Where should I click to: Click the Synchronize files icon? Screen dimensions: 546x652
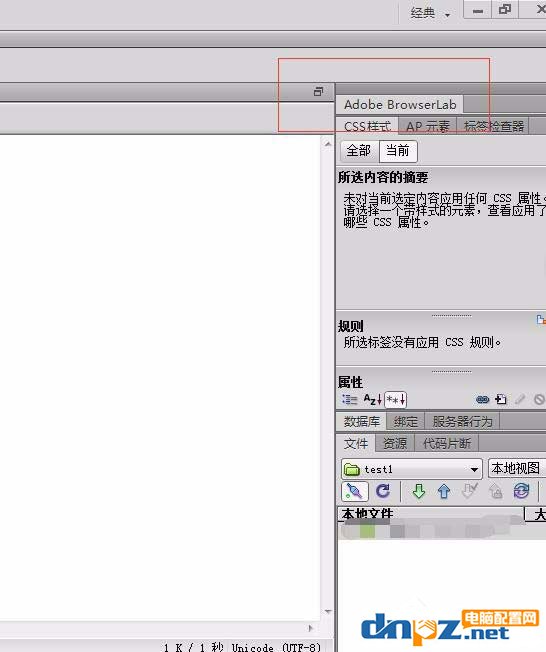pyautogui.click(x=521, y=491)
